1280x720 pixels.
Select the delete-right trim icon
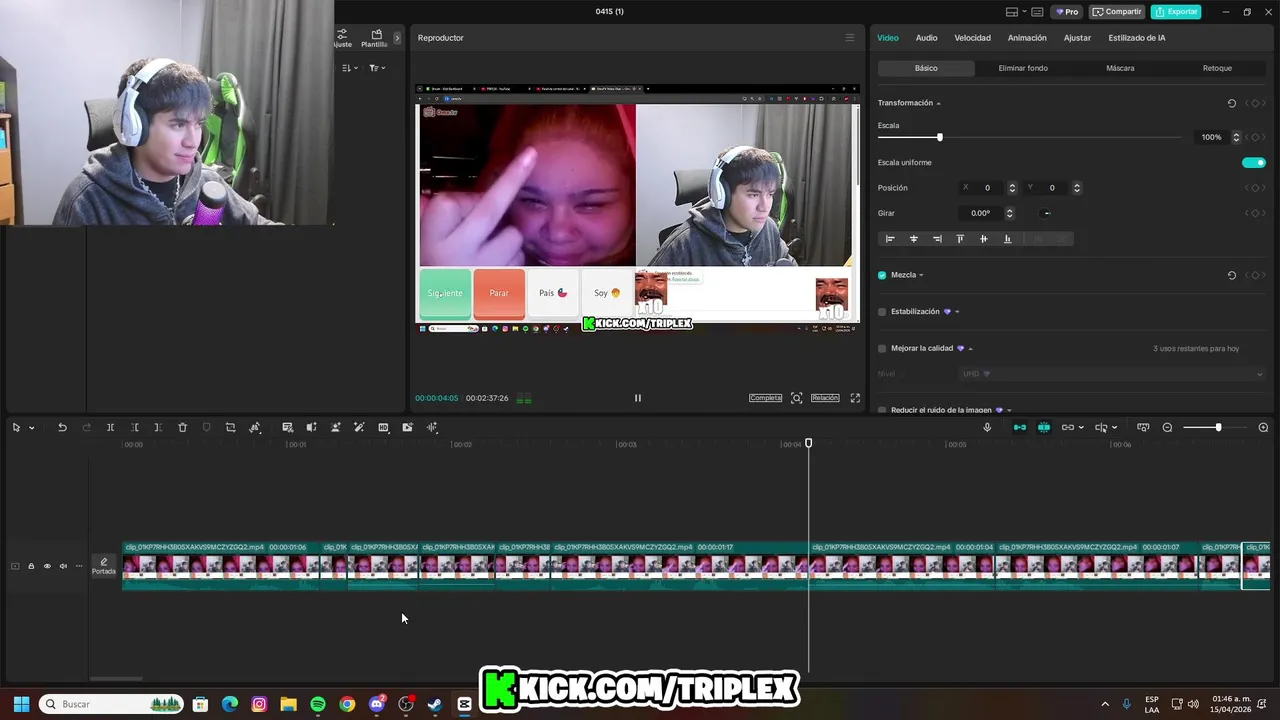158,427
